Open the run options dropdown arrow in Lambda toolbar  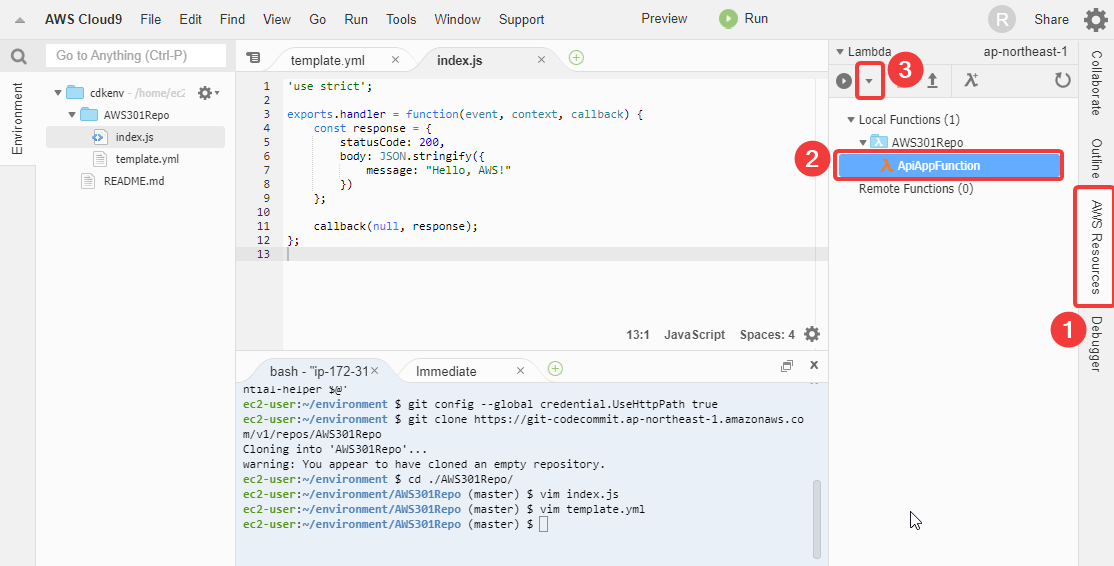(x=869, y=81)
